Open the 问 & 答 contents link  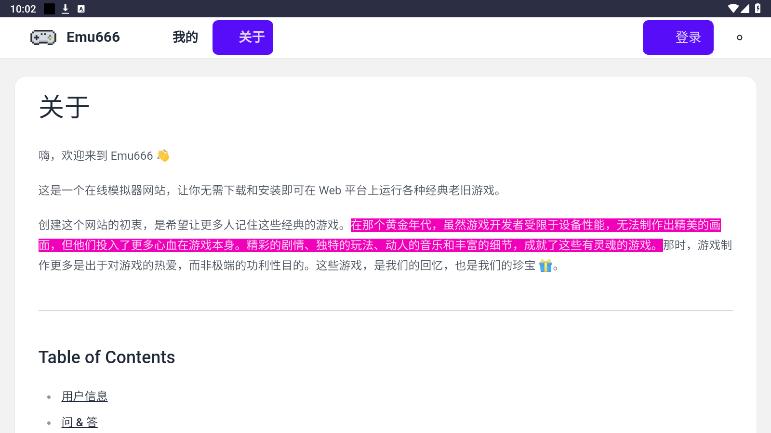80,422
